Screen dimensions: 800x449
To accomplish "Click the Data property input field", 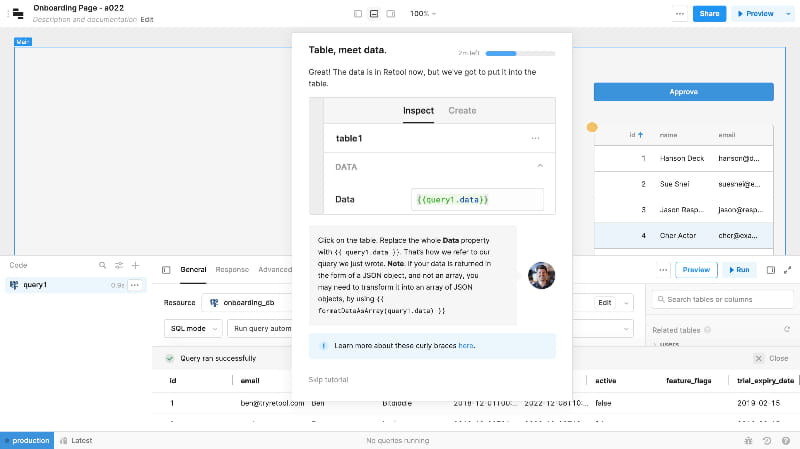I will coord(477,199).
